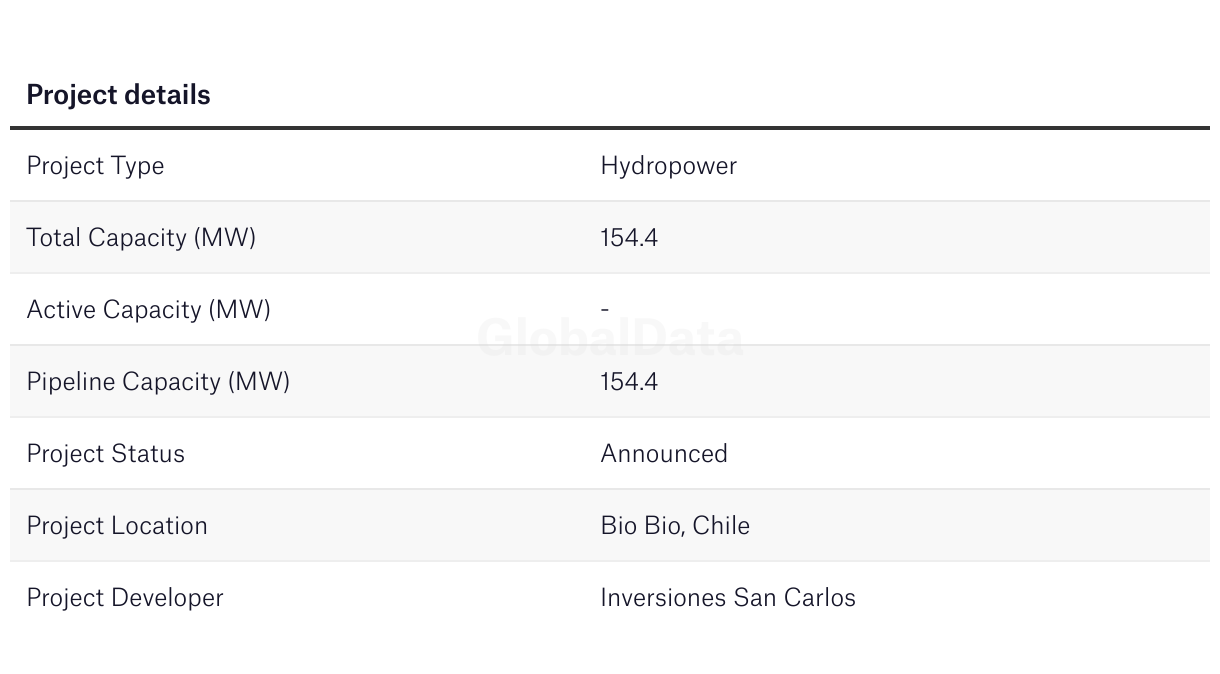Click the Project details heading

[x=118, y=95]
